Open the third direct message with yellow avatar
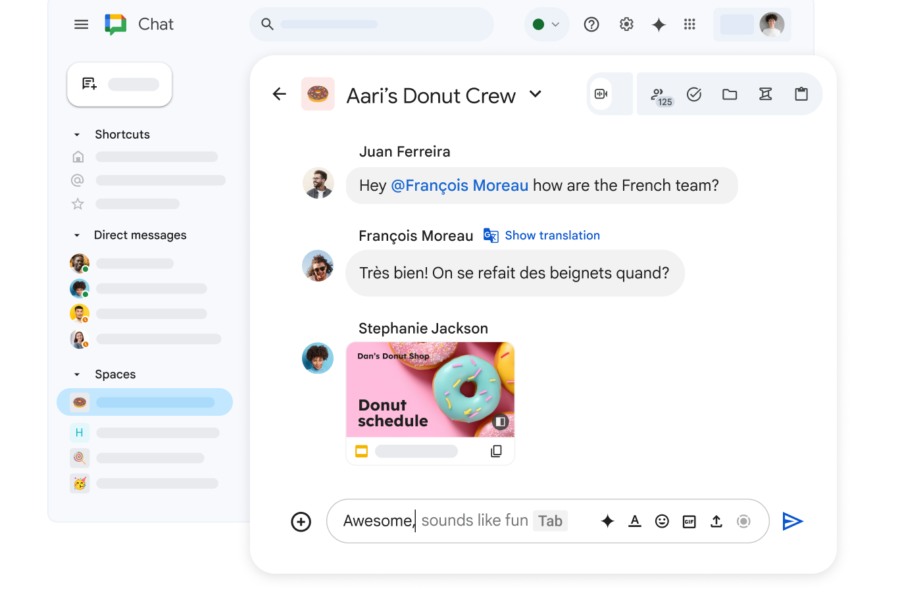This screenshot has height=600, width=900. (x=79, y=313)
